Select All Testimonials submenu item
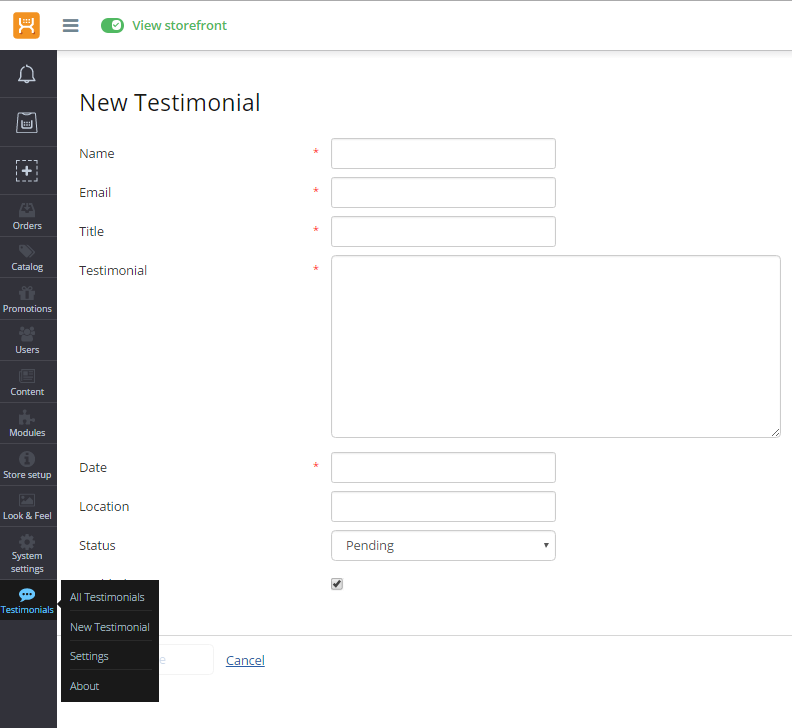This screenshot has height=728, width=792. tap(107, 597)
